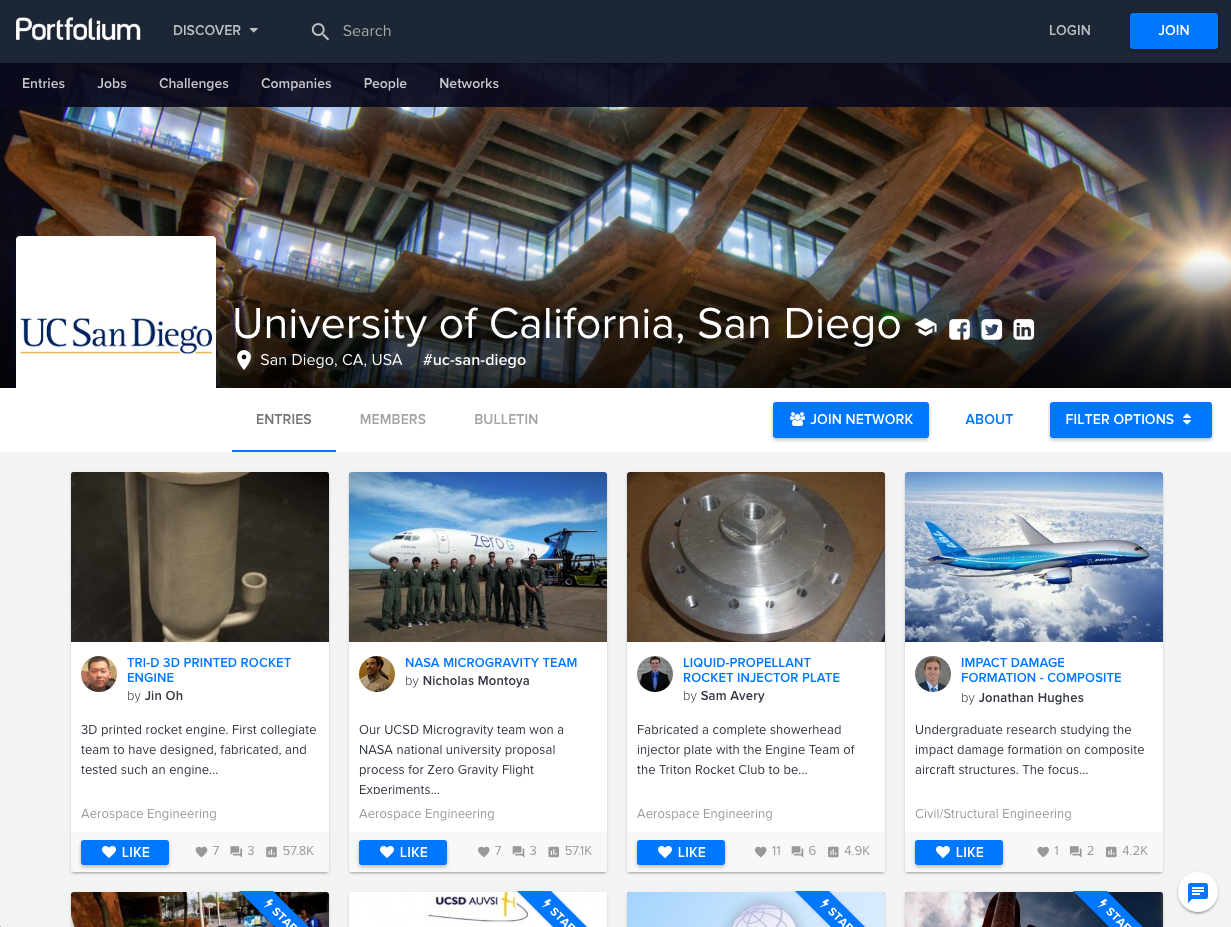
Task: Click the location pin icon
Action: (x=244, y=360)
